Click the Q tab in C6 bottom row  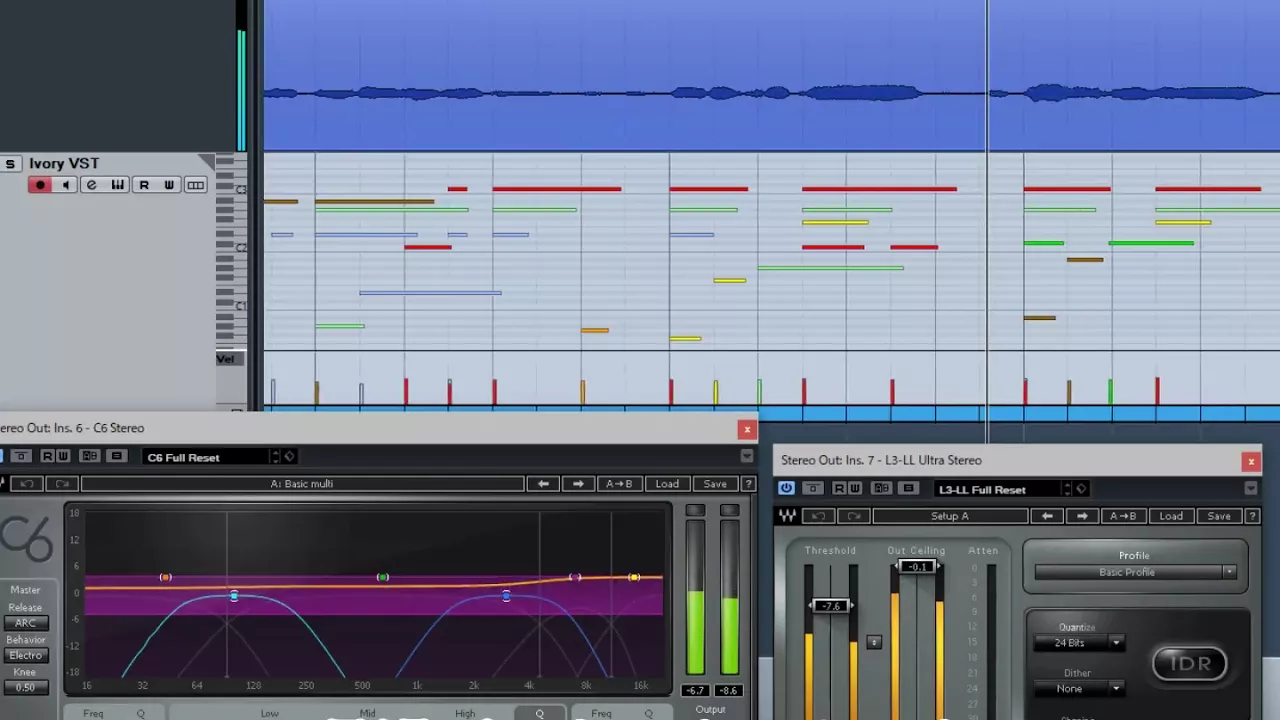click(x=539, y=713)
